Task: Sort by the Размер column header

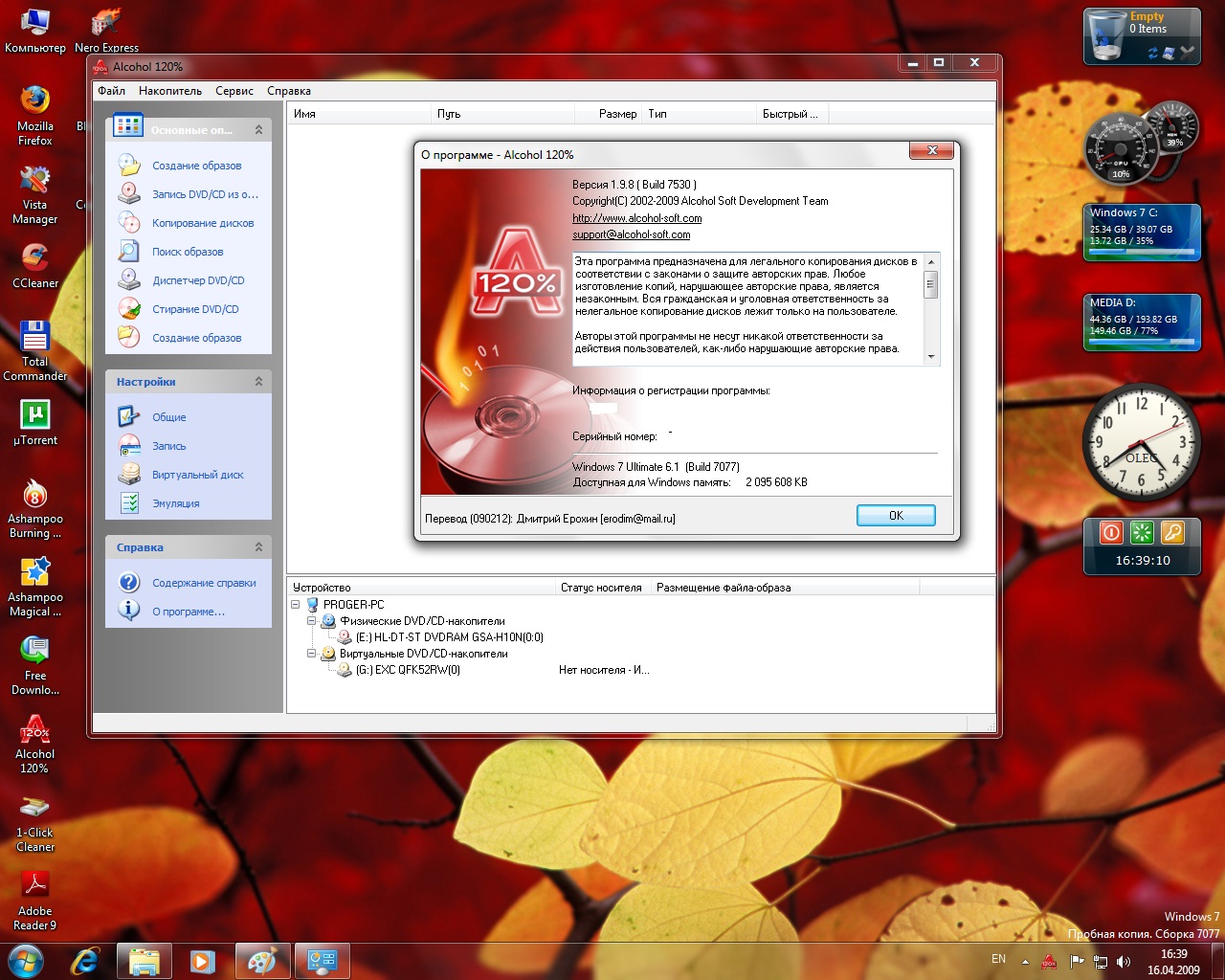Action: 608,114
